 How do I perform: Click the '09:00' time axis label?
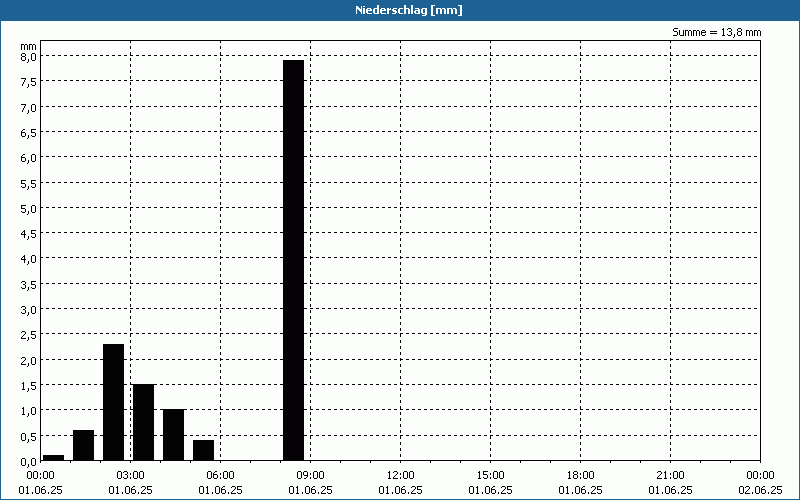coord(310,476)
